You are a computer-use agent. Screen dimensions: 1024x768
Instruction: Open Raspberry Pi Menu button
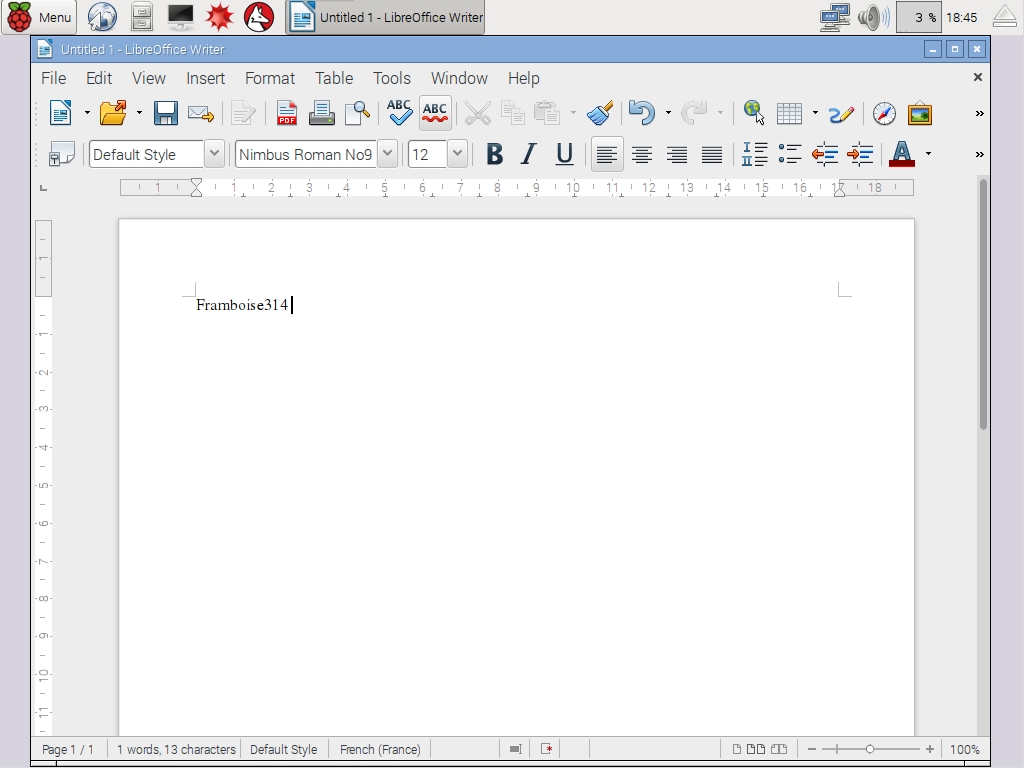(39, 17)
